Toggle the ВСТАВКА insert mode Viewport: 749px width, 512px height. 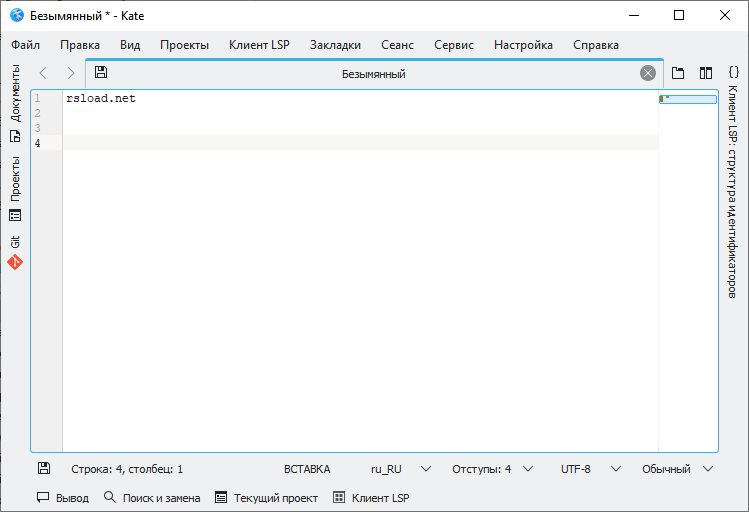pyautogui.click(x=307, y=469)
